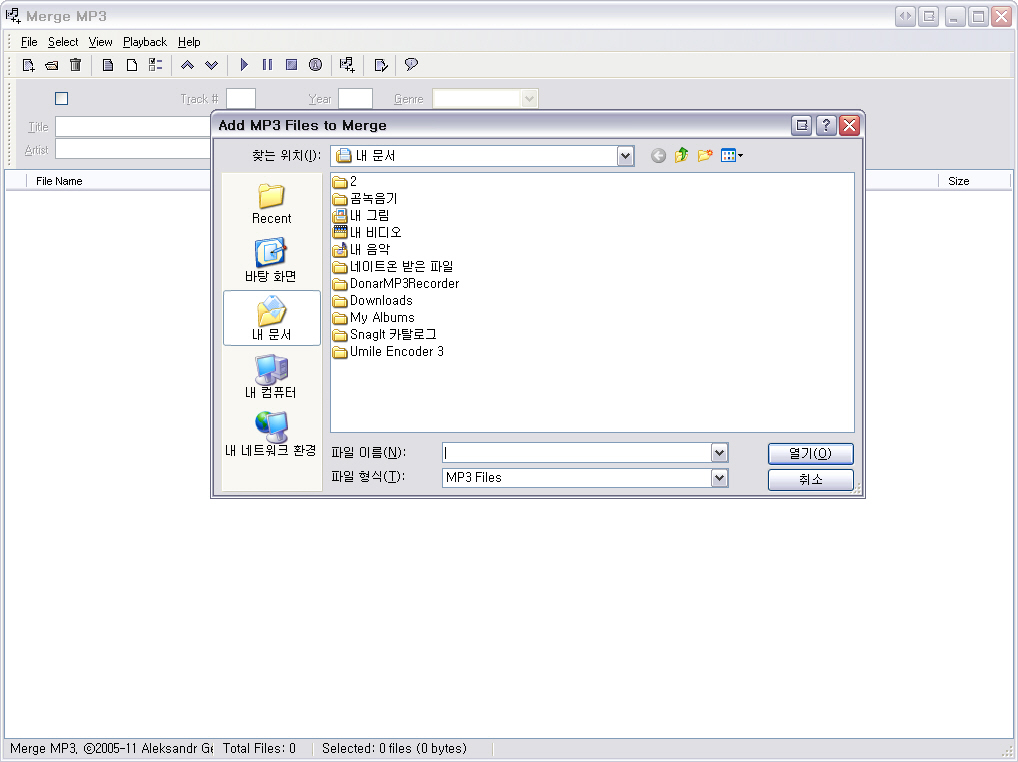Click the dialog's title bar layout button

[802, 125]
